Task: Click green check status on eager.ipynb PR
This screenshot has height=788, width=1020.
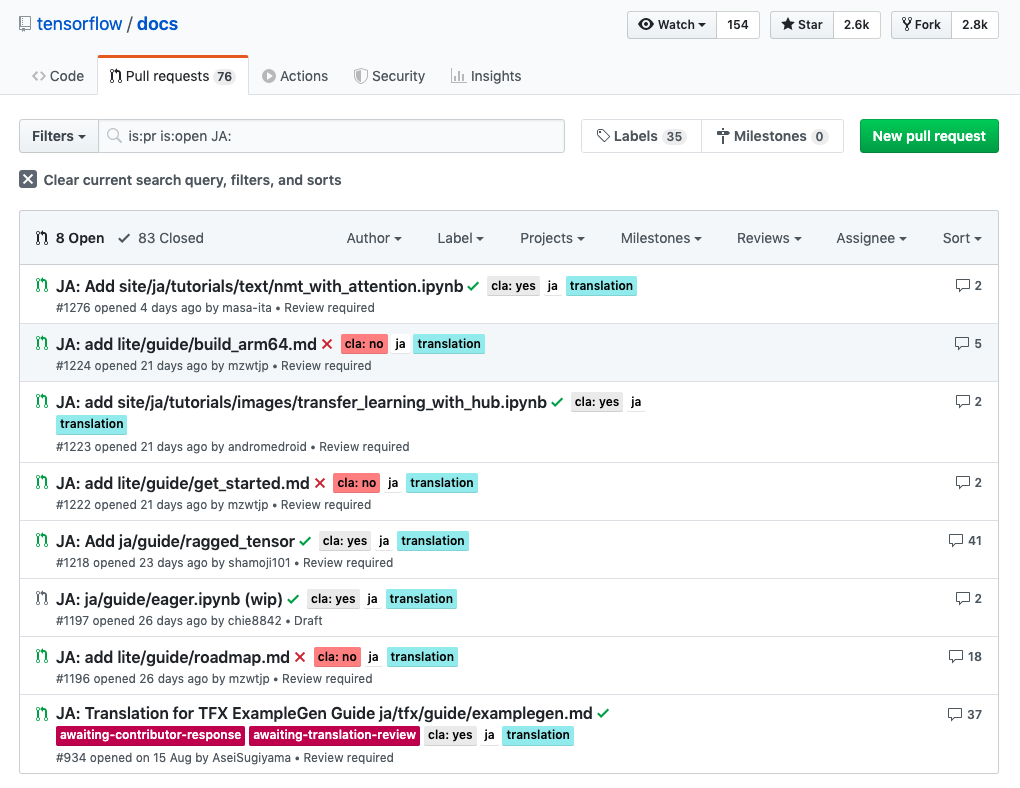Action: coord(293,599)
